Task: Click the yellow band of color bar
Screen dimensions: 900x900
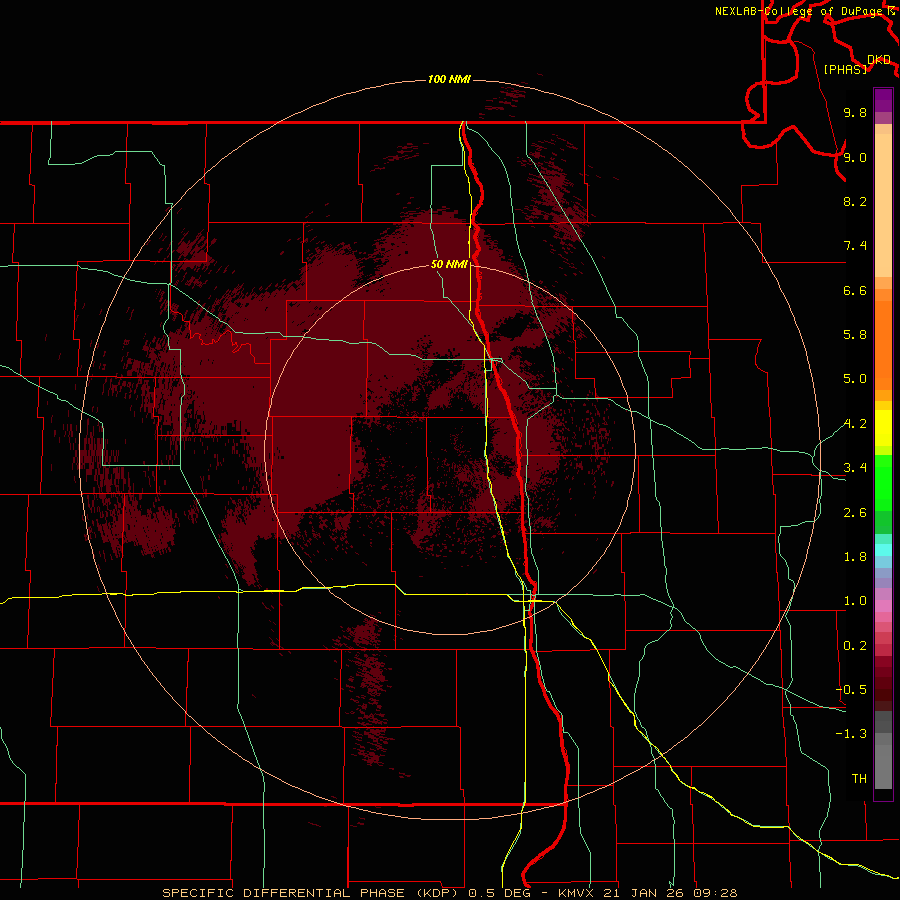Action: (883, 428)
